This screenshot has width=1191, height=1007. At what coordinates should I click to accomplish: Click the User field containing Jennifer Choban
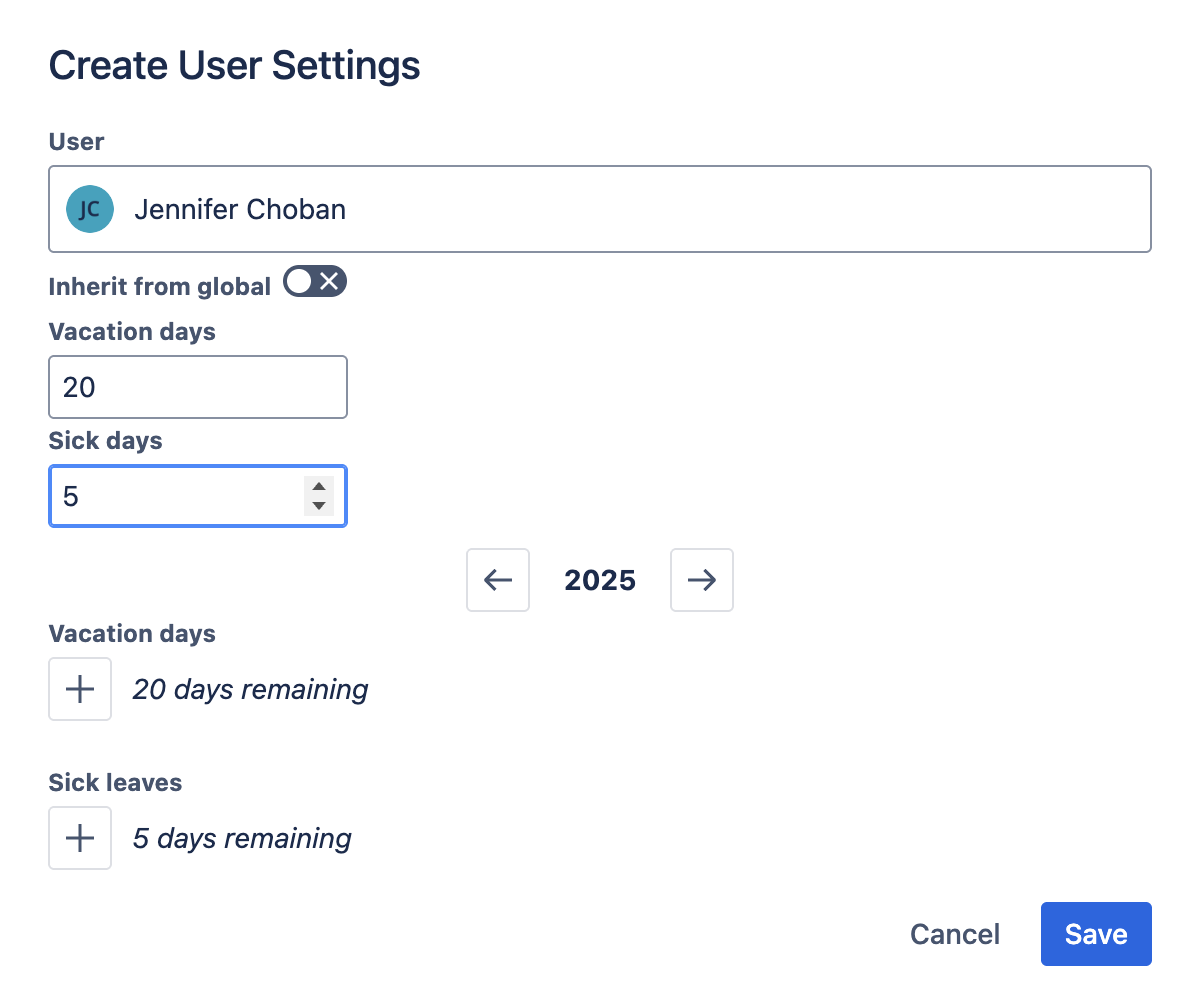click(x=600, y=209)
